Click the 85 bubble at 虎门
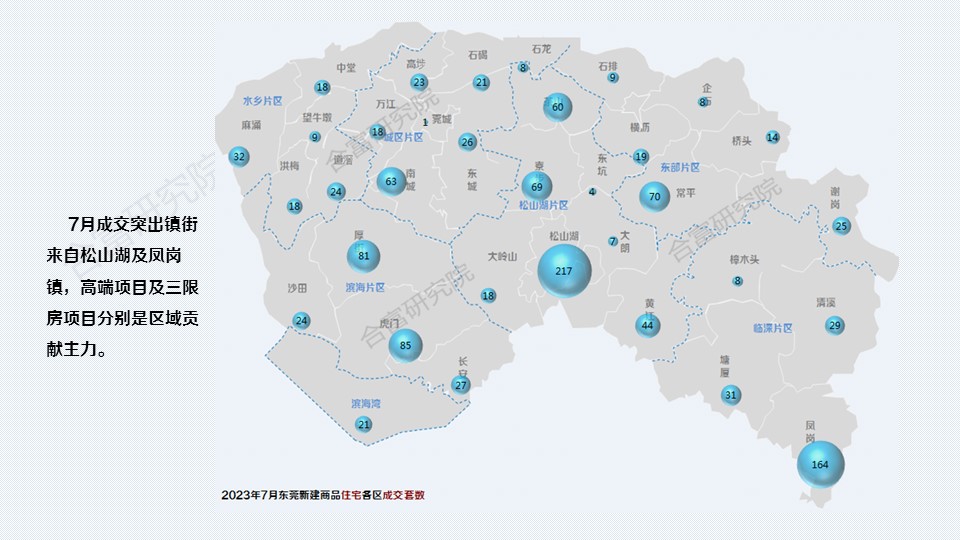 point(405,346)
